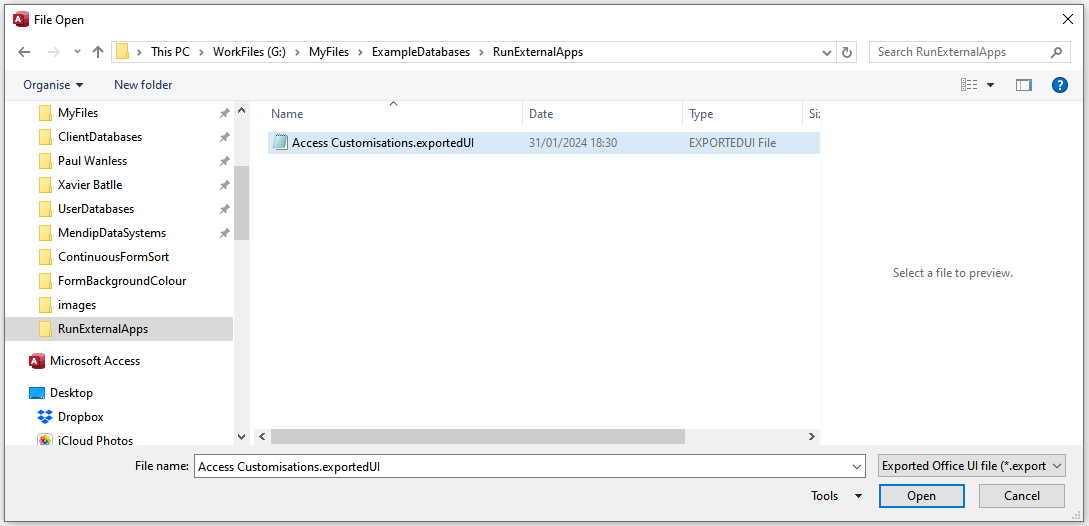
Task: Click the EXPORTEDUI File type cell
Action: pos(732,143)
